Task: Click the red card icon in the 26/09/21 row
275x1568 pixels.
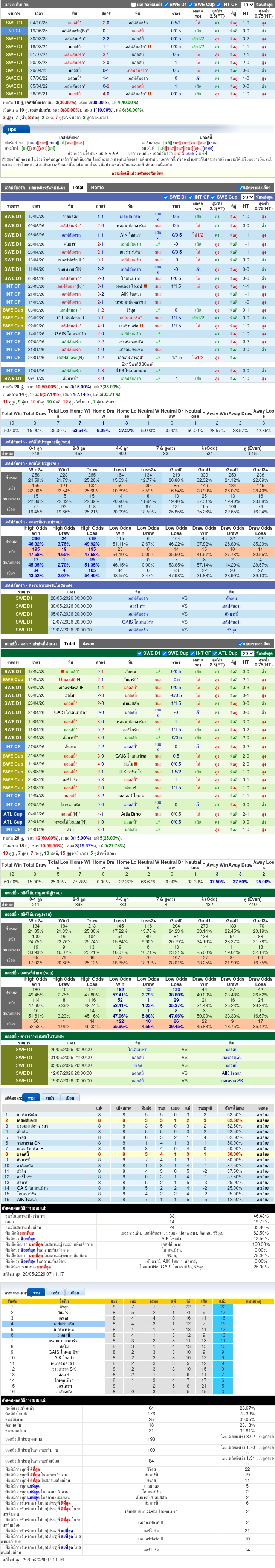Action: (x=150, y=94)
